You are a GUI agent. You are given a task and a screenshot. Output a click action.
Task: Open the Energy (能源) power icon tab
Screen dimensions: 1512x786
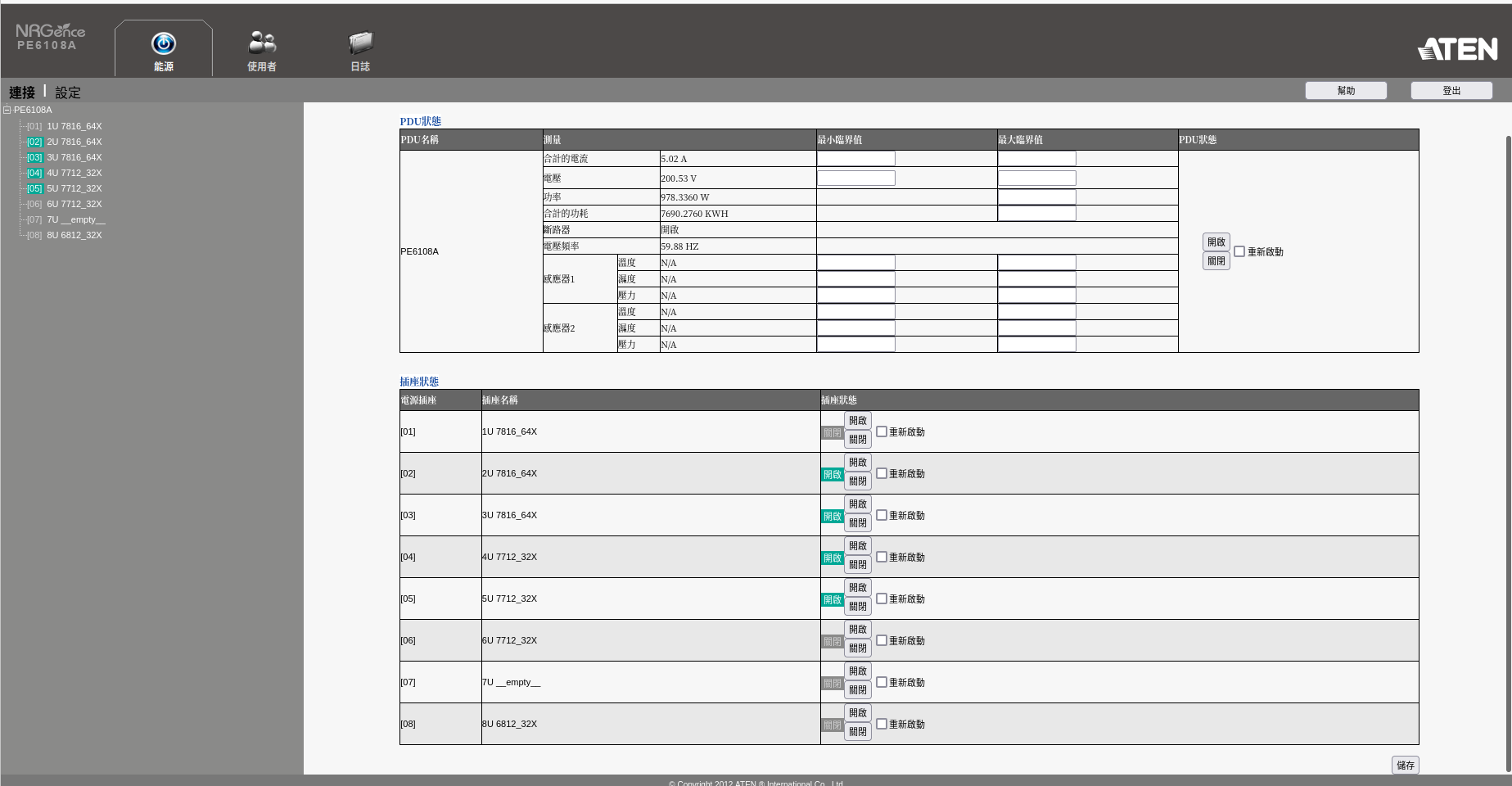pos(164,44)
